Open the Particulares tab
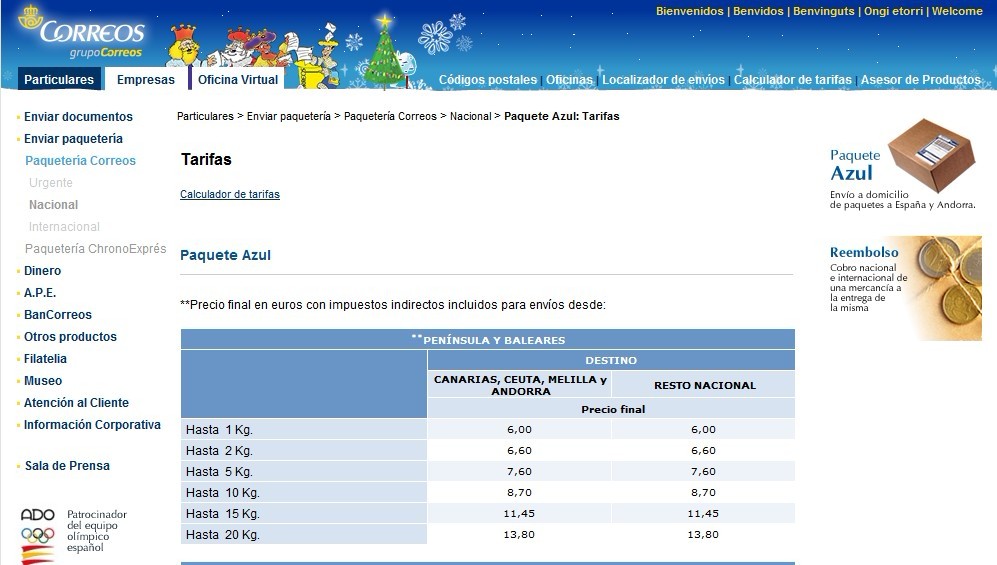 coord(59,79)
